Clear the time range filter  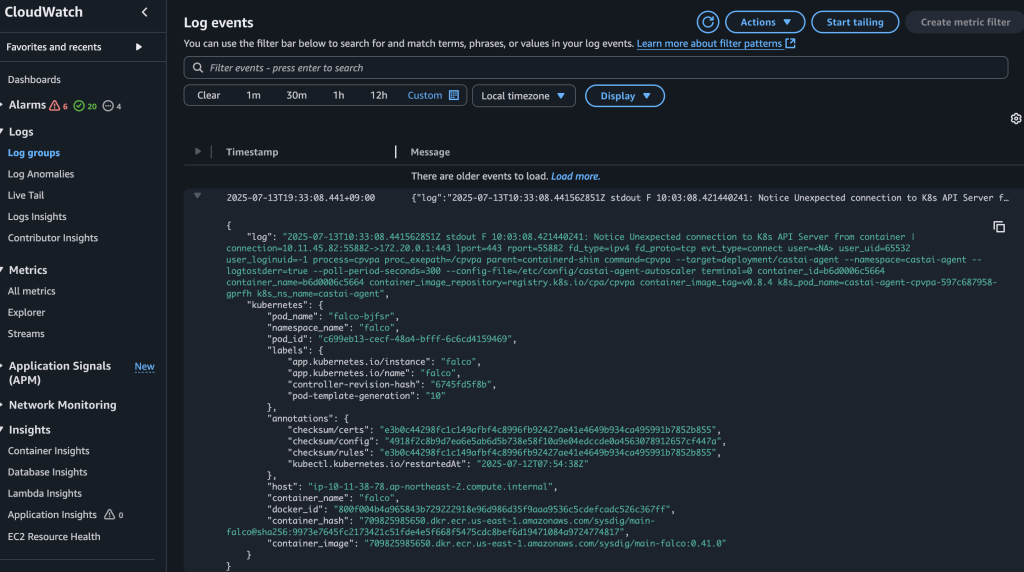click(x=208, y=95)
